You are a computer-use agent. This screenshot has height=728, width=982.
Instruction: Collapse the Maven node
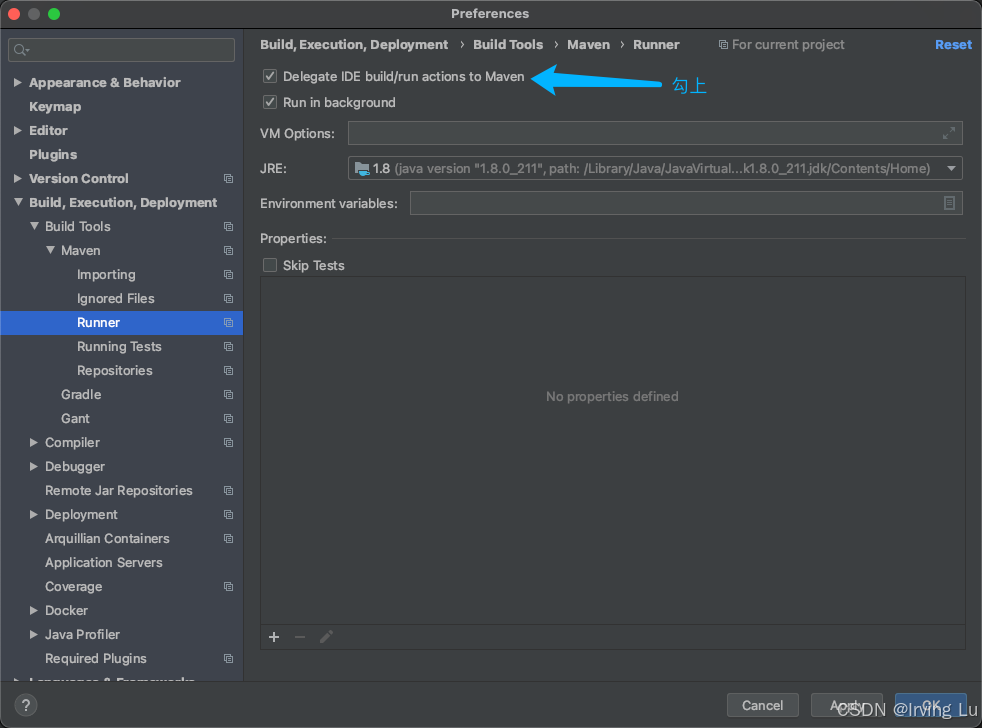point(50,250)
